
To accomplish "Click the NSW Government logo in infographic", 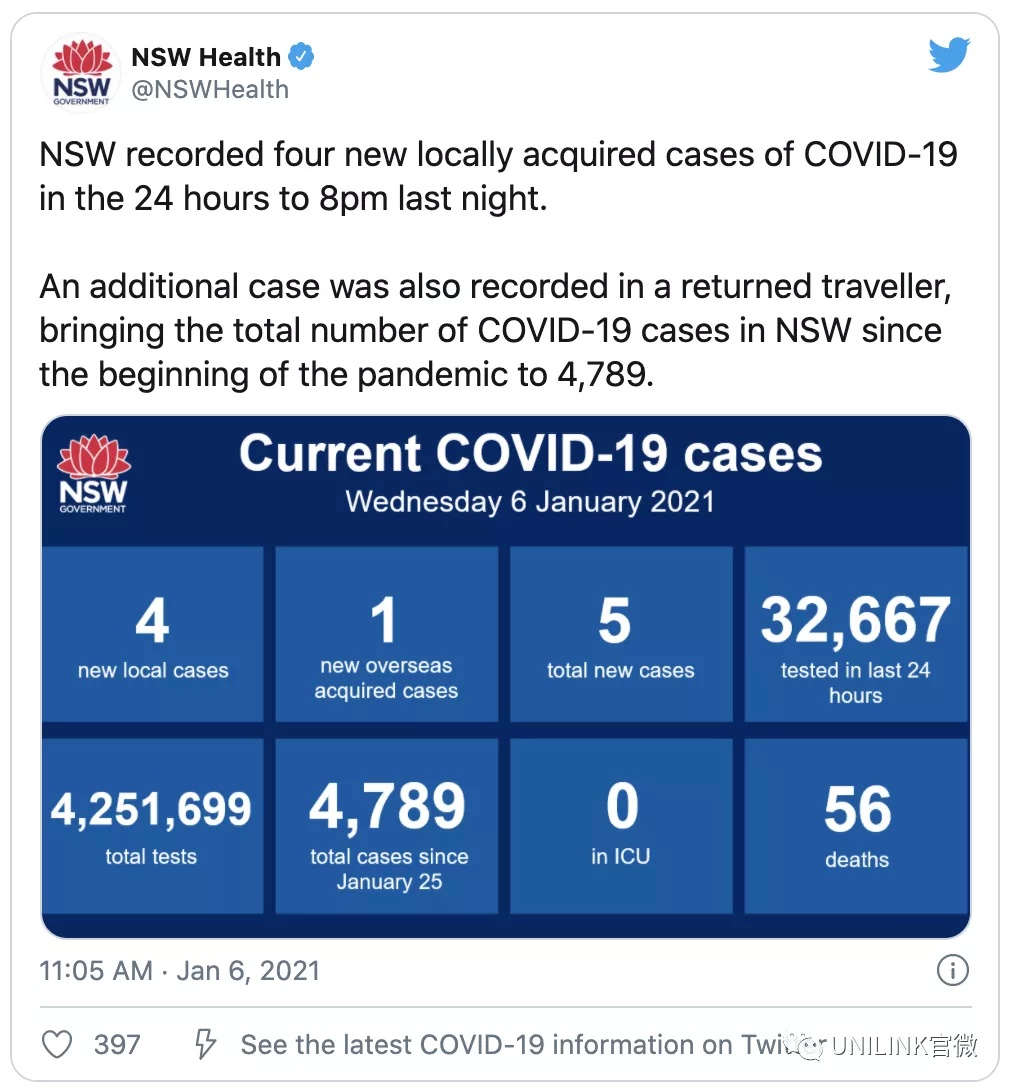I will [x=93, y=474].
